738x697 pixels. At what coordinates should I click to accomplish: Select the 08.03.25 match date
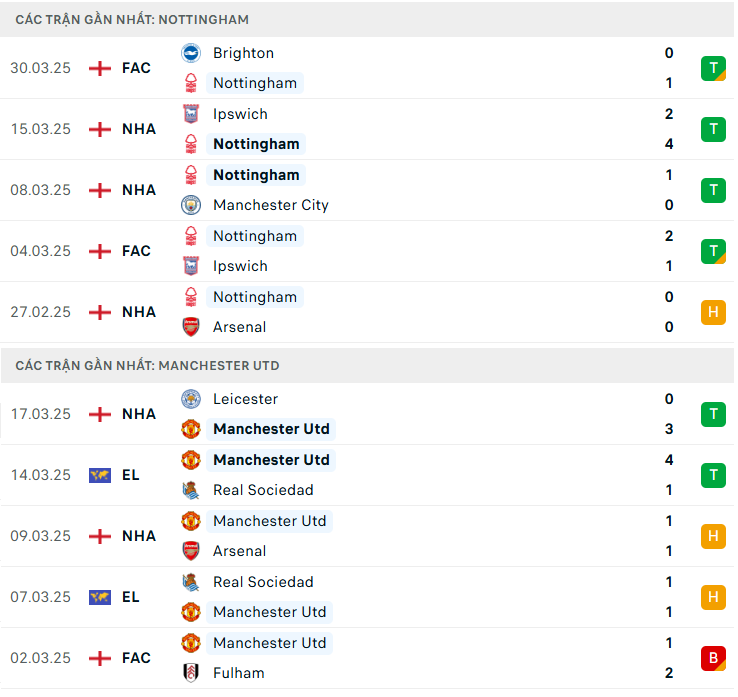41,190
